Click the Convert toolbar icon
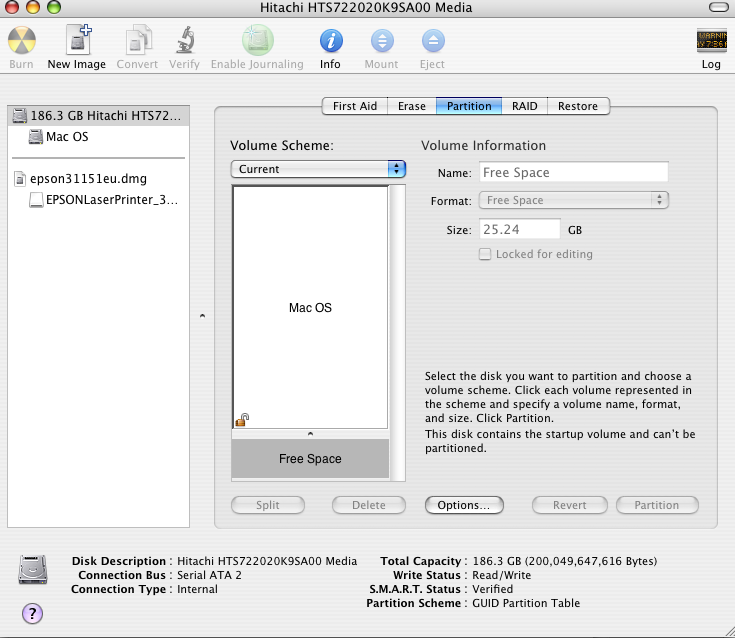 (x=138, y=40)
